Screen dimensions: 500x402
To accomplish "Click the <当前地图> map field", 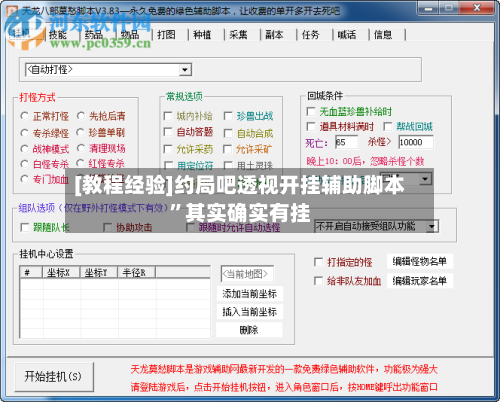I will pyautogui.click(x=247, y=274).
